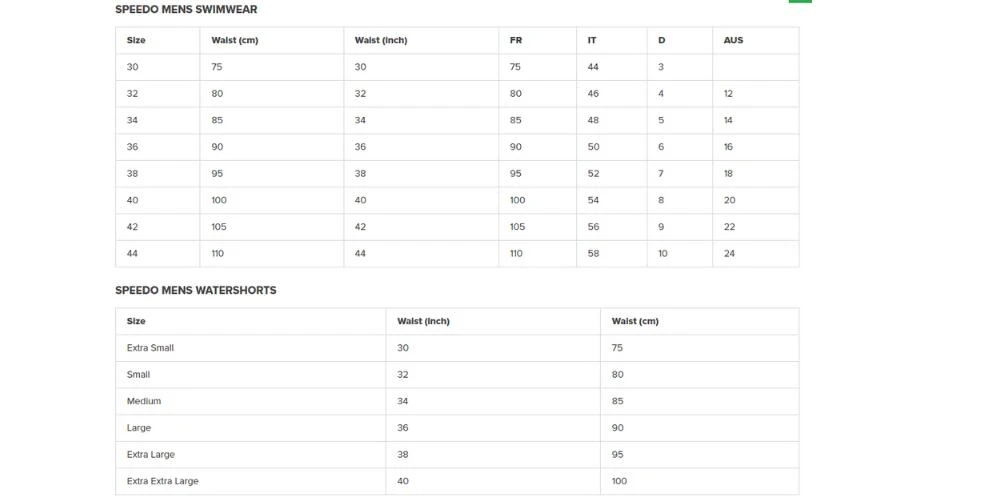
Task: Select the AUS value 24 cell
Action: click(730, 254)
